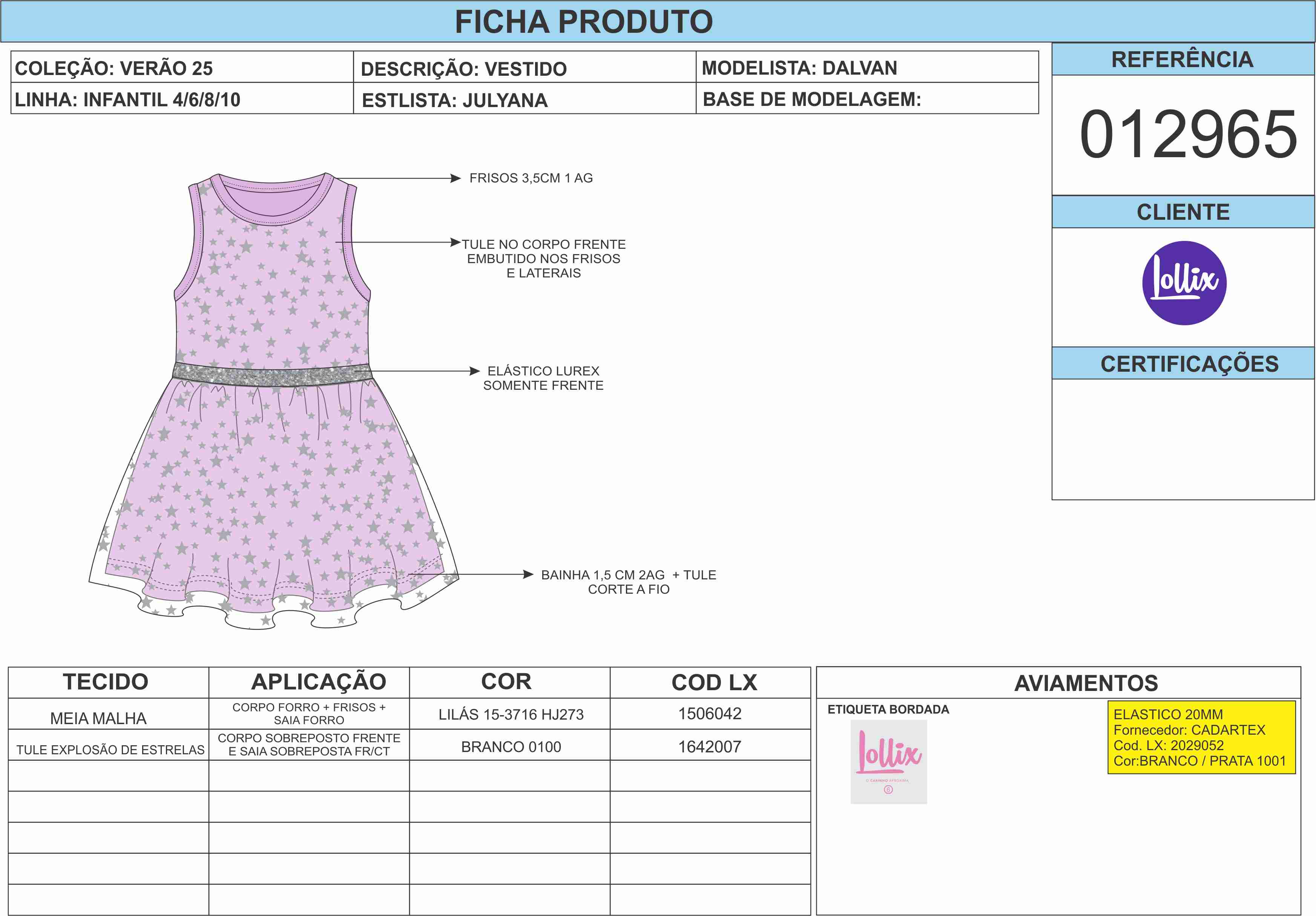
Task: Click the code 1642007 cell
Action: tap(710, 746)
